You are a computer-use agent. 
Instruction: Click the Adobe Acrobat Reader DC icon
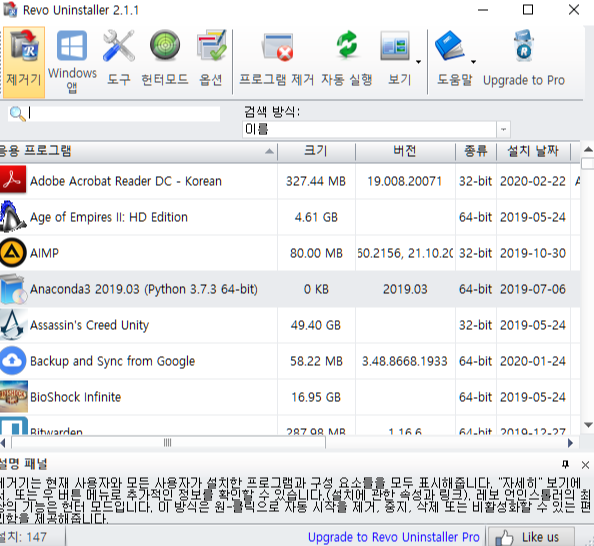pos(13,180)
